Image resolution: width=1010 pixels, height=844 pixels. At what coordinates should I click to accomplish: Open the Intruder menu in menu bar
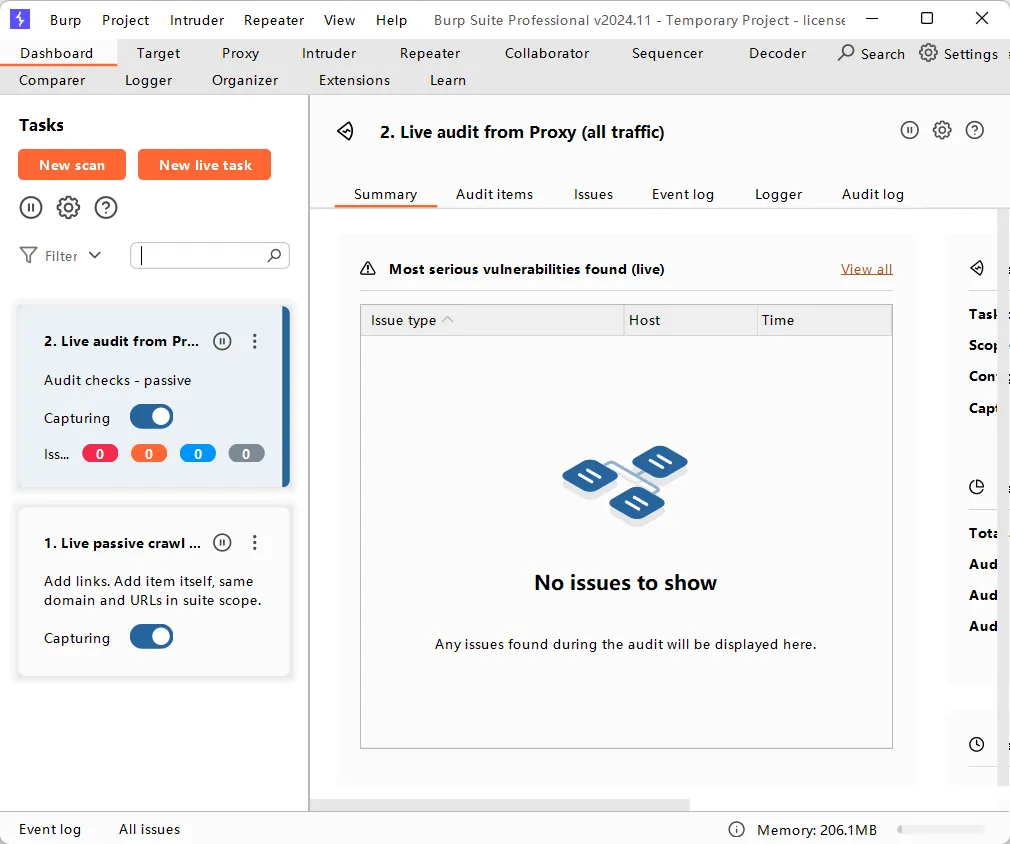tap(196, 20)
